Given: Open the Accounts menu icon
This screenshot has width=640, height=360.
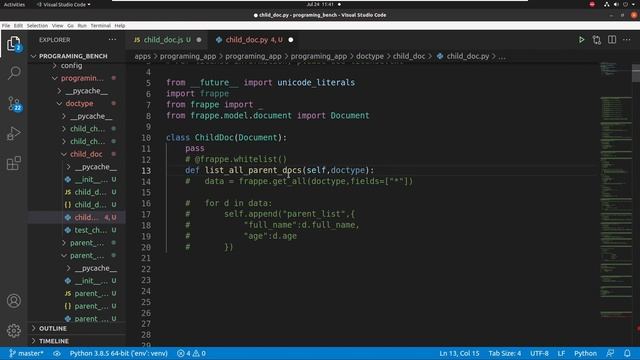Looking at the screenshot, I should click(x=14, y=301).
